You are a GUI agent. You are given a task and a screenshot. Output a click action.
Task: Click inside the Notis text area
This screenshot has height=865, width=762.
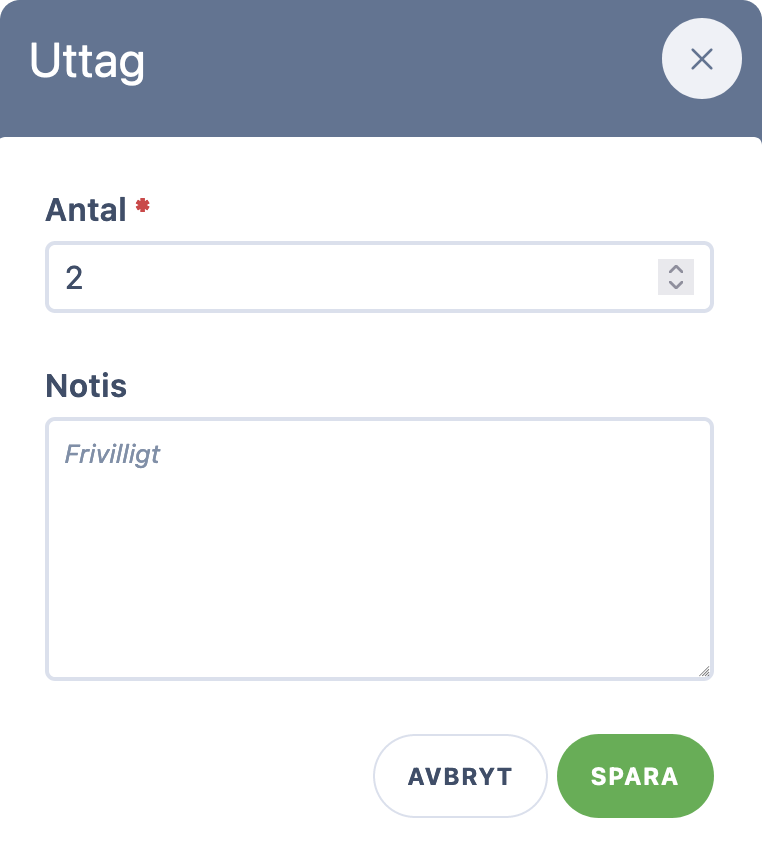380,549
